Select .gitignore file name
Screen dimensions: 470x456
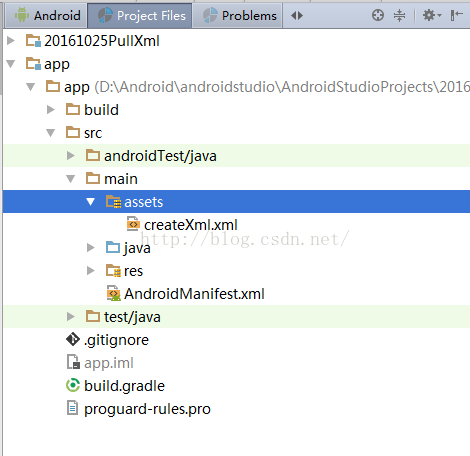pyautogui.click(x=116, y=341)
